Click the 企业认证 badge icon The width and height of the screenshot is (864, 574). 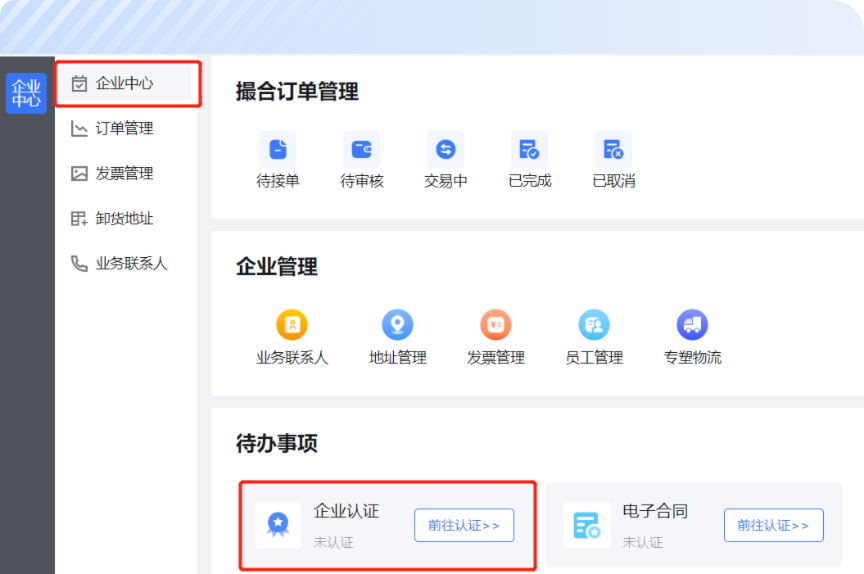pos(278,525)
